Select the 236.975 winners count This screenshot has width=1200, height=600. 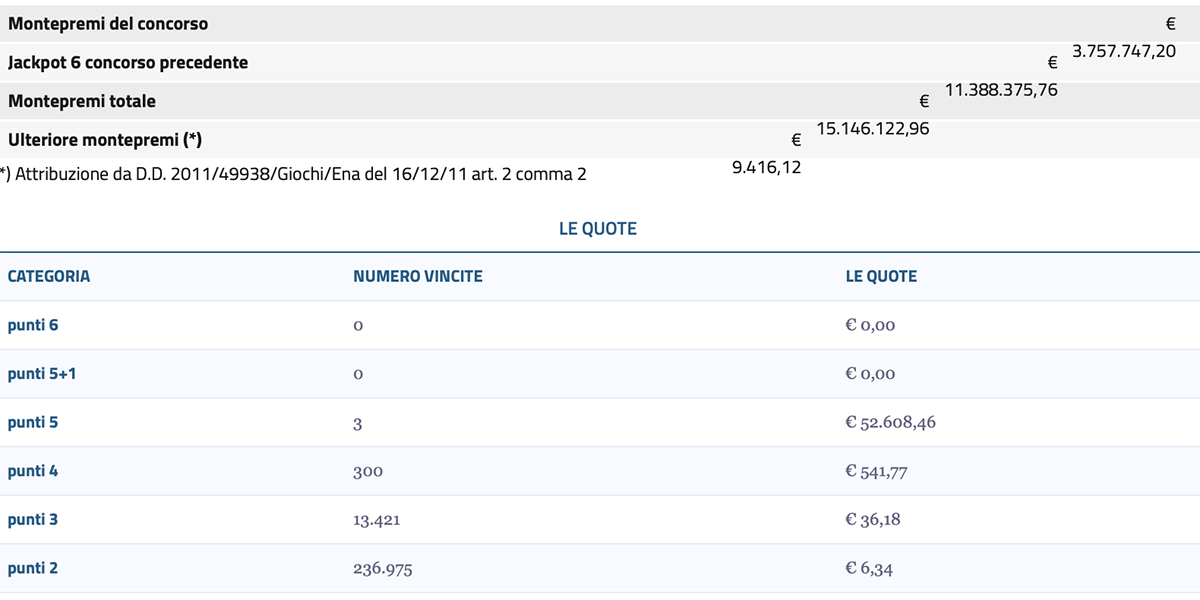382,568
